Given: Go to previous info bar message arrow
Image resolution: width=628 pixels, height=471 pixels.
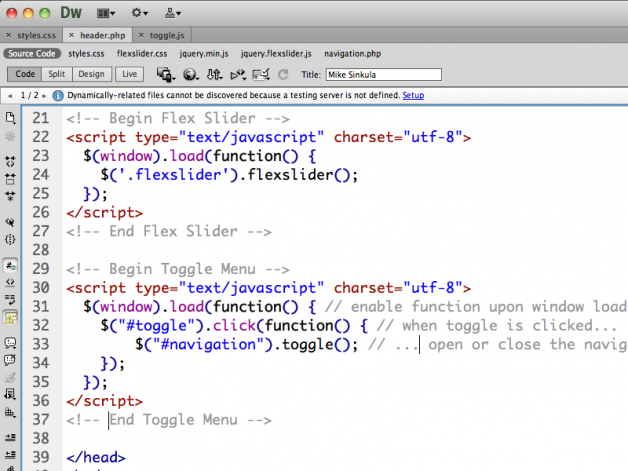Looking at the screenshot, I should [10, 96].
